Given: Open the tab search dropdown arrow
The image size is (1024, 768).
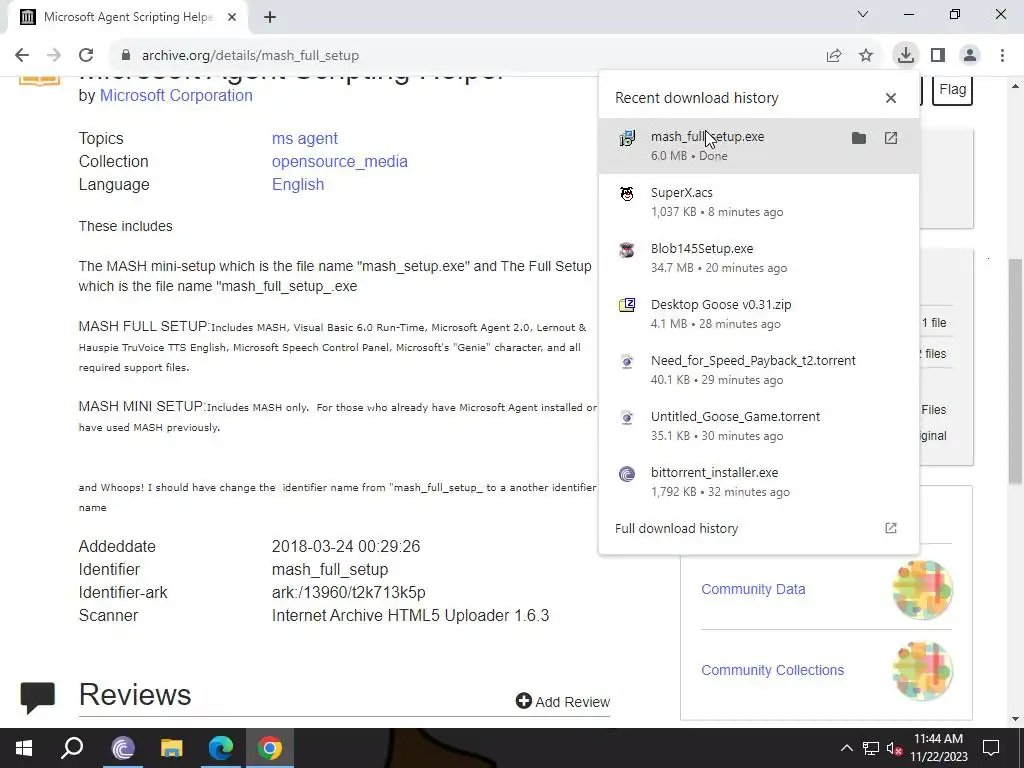Looking at the screenshot, I should 863,14.
